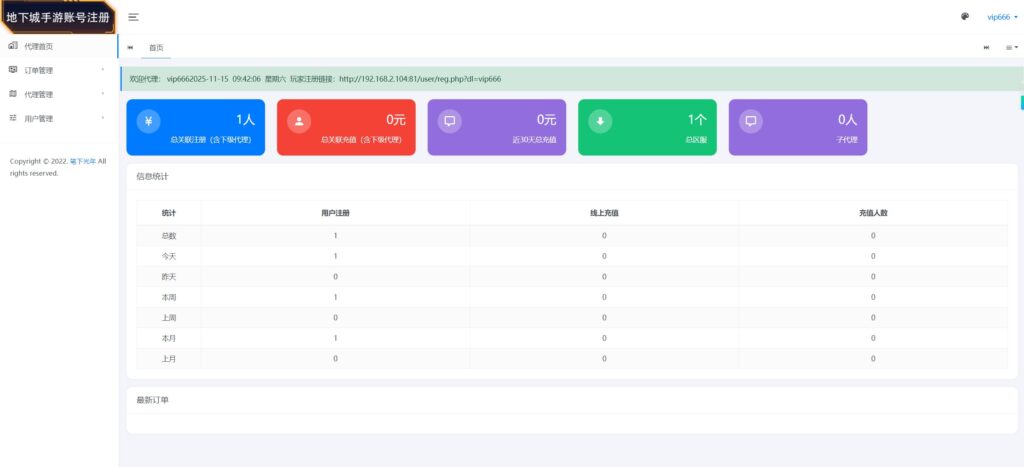Click the chat icon on 子代理 card
The image size is (1024, 467).
pyautogui.click(x=750, y=122)
